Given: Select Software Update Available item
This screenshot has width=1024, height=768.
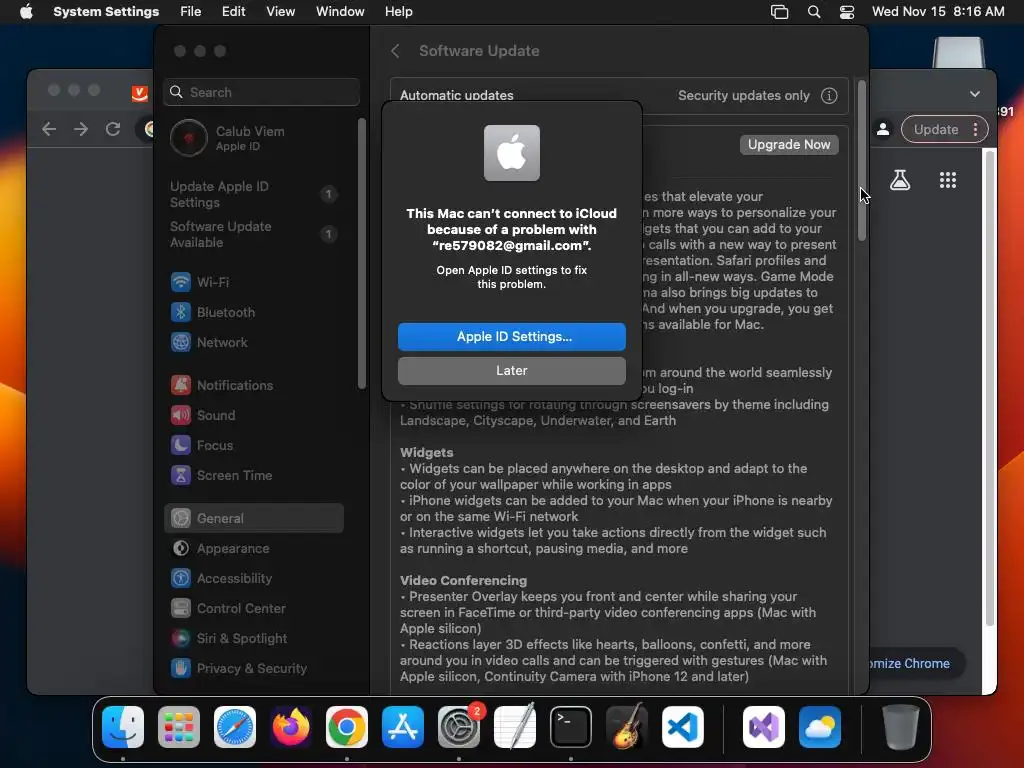Looking at the screenshot, I should tap(253, 234).
